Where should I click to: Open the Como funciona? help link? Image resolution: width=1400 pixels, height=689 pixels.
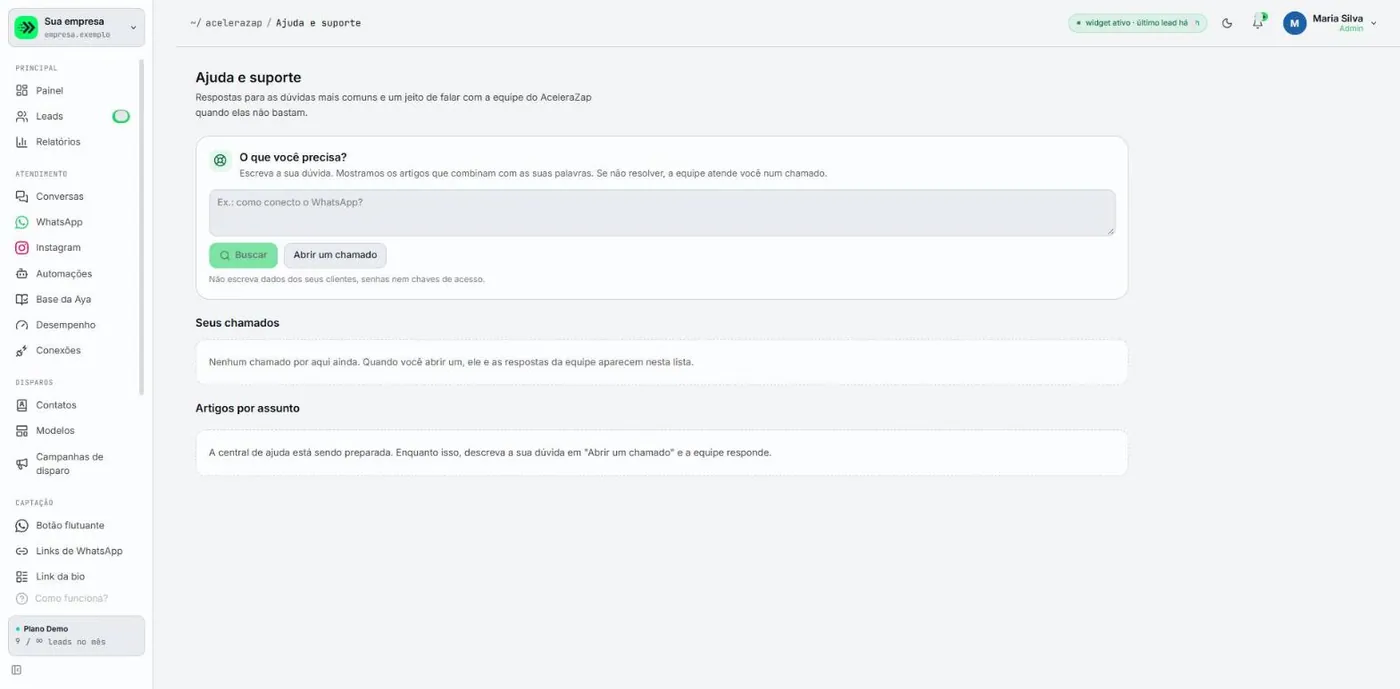[63, 599]
